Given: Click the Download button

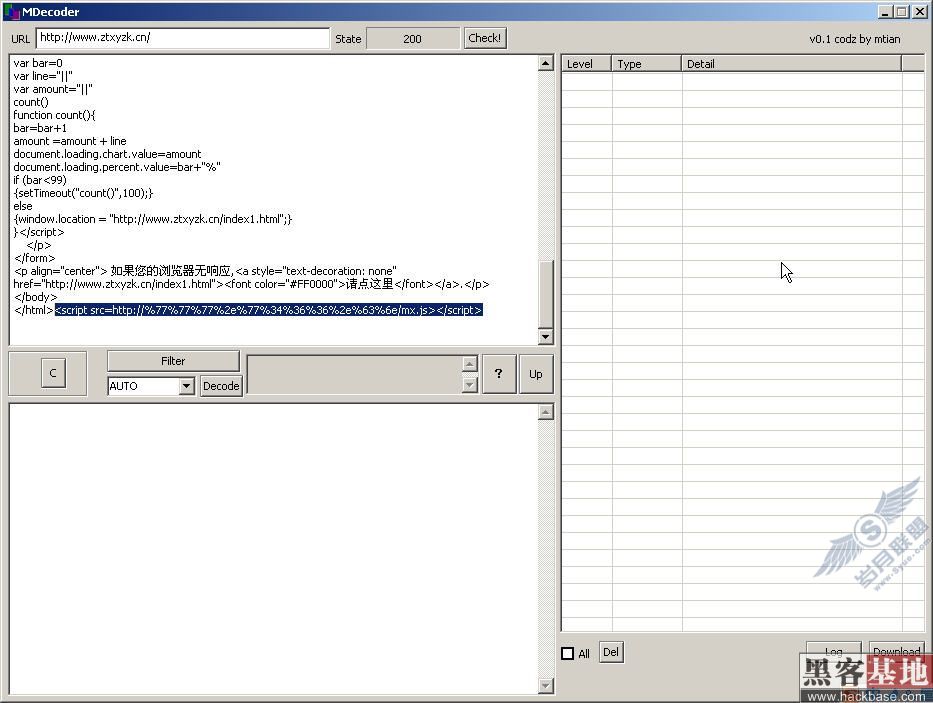Looking at the screenshot, I should pyautogui.click(x=896, y=651).
